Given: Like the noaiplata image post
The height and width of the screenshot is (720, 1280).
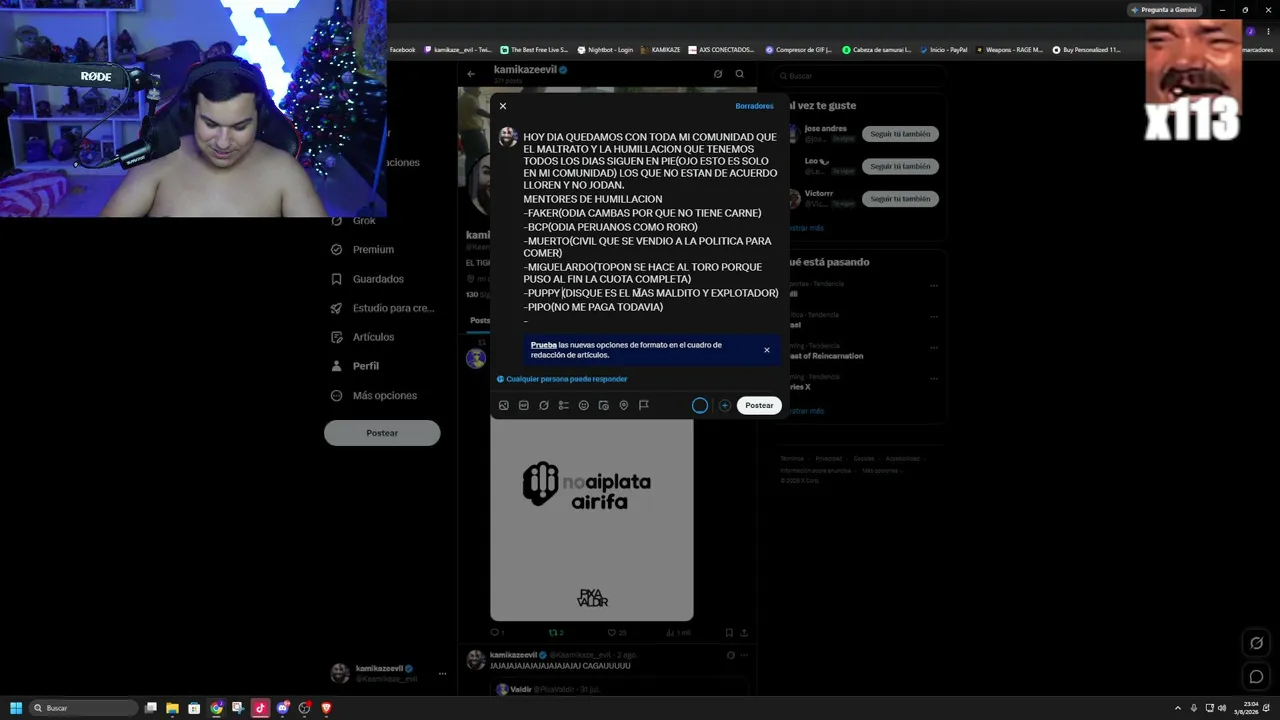Looking at the screenshot, I should [x=617, y=633].
